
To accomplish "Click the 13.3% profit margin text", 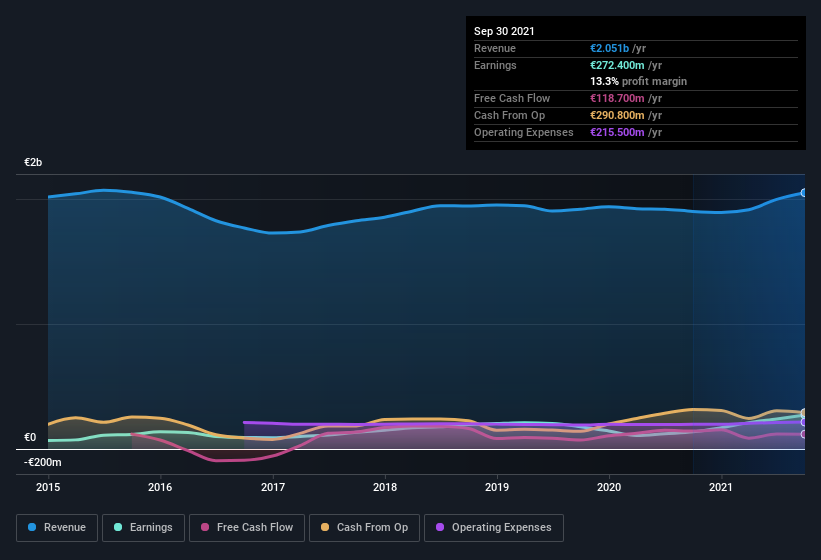I will (x=638, y=82).
